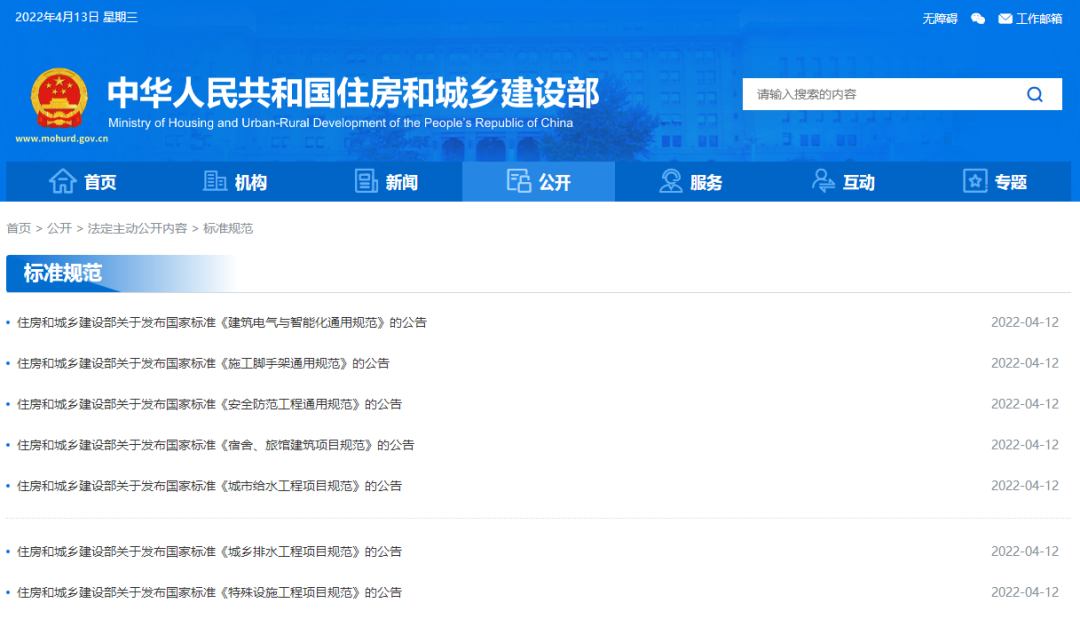Click the envelope icon for work mailbox
Image resolution: width=1080 pixels, height=619 pixels.
coord(1005,19)
